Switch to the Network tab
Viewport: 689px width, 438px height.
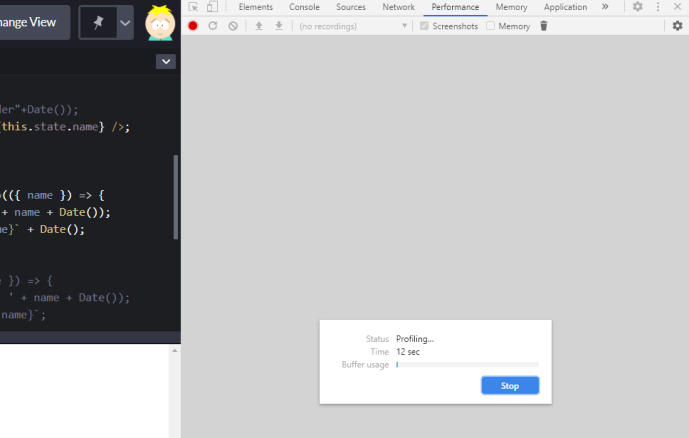click(398, 7)
